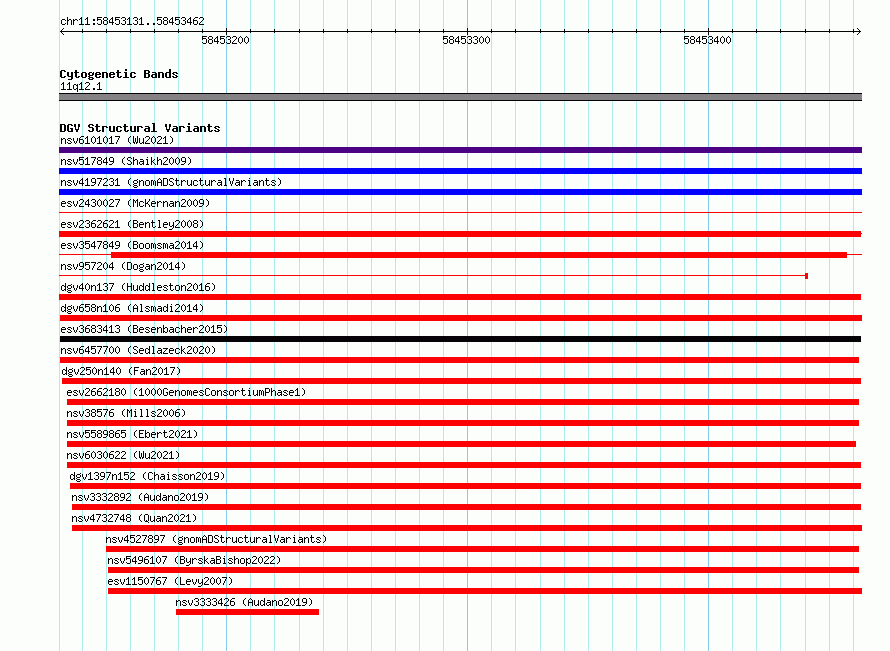Screen dimensions: 890x651
Task: Click esv2662180 (1000GenomesConsortiumPhase1) label
Action: (186, 392)
